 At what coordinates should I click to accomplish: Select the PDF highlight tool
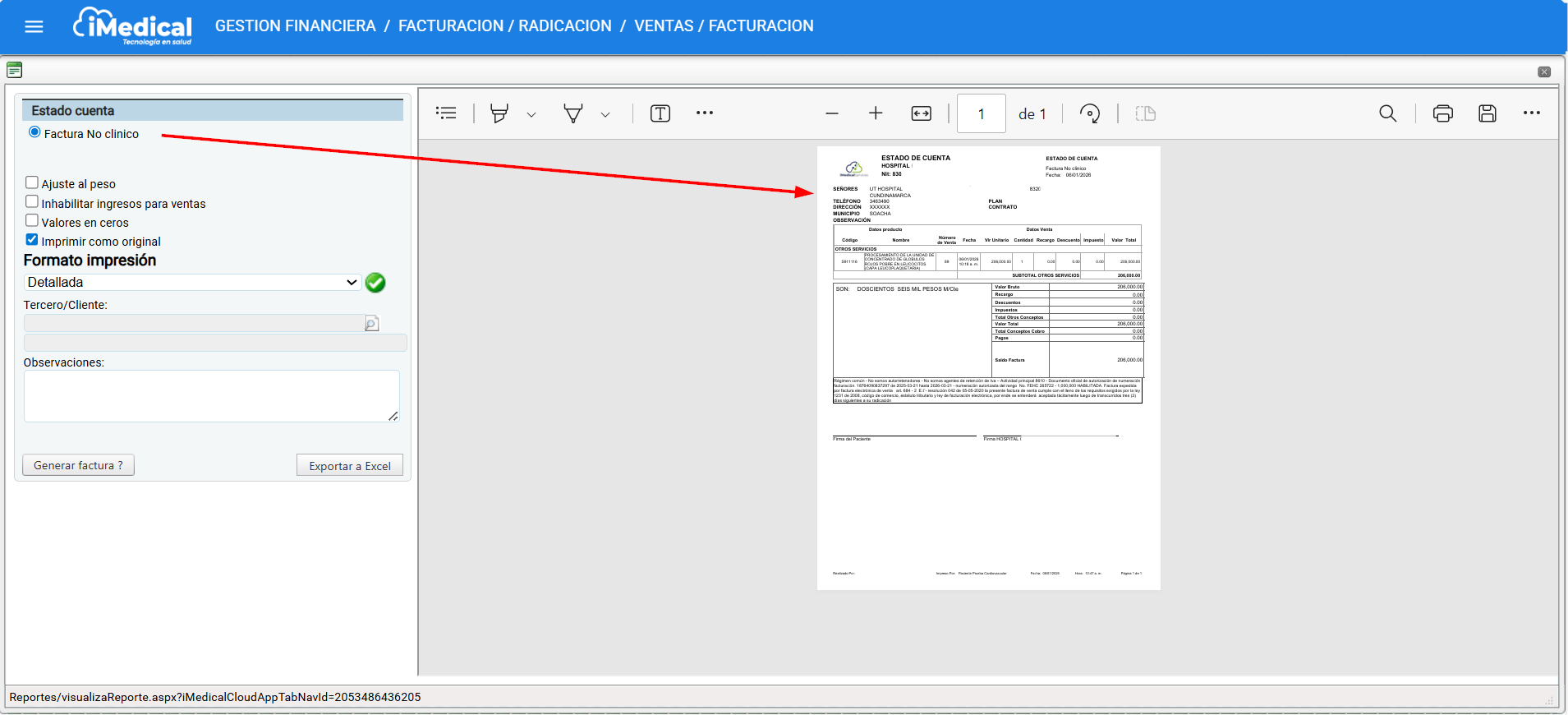[x=499, y=113]
